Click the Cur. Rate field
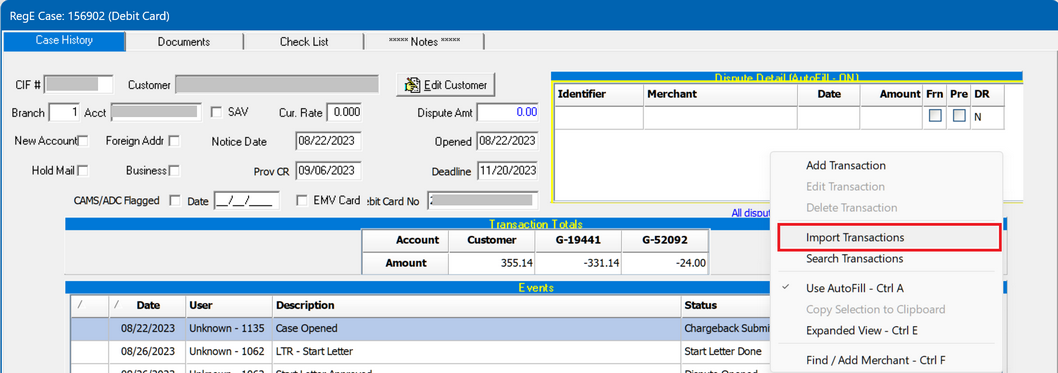 (344, 112)
